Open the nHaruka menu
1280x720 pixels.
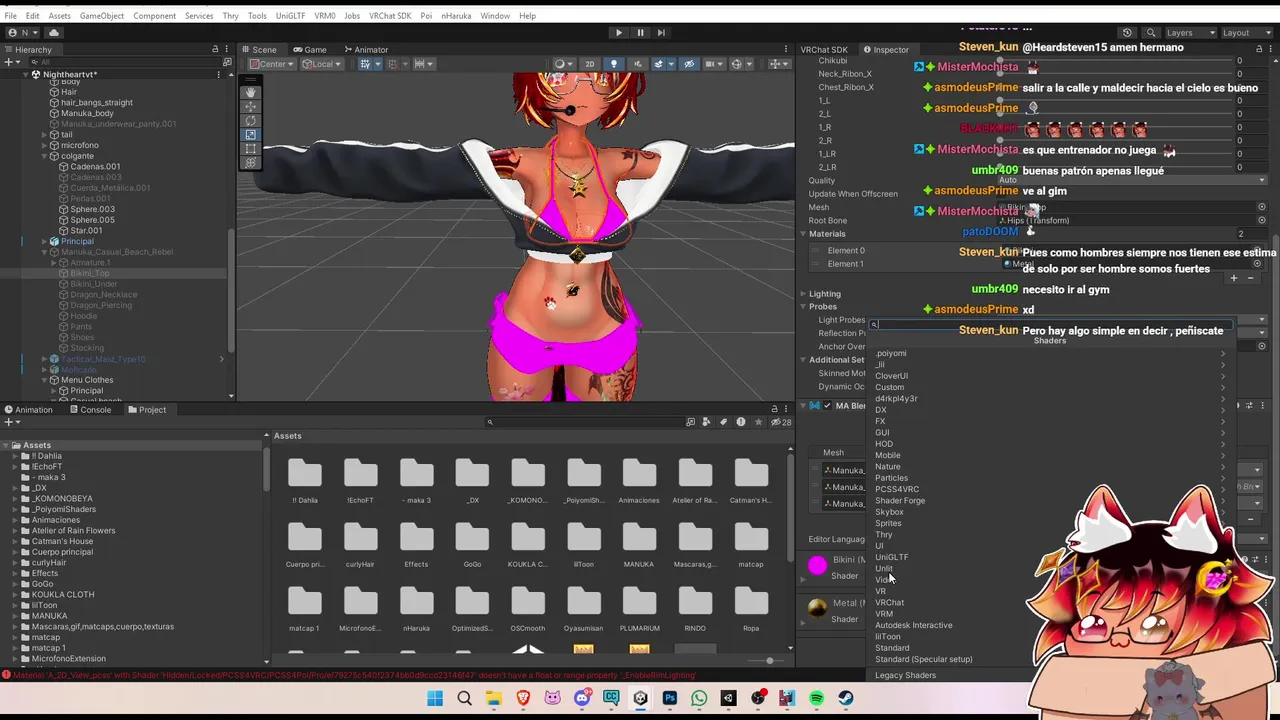tap(456, 16)
